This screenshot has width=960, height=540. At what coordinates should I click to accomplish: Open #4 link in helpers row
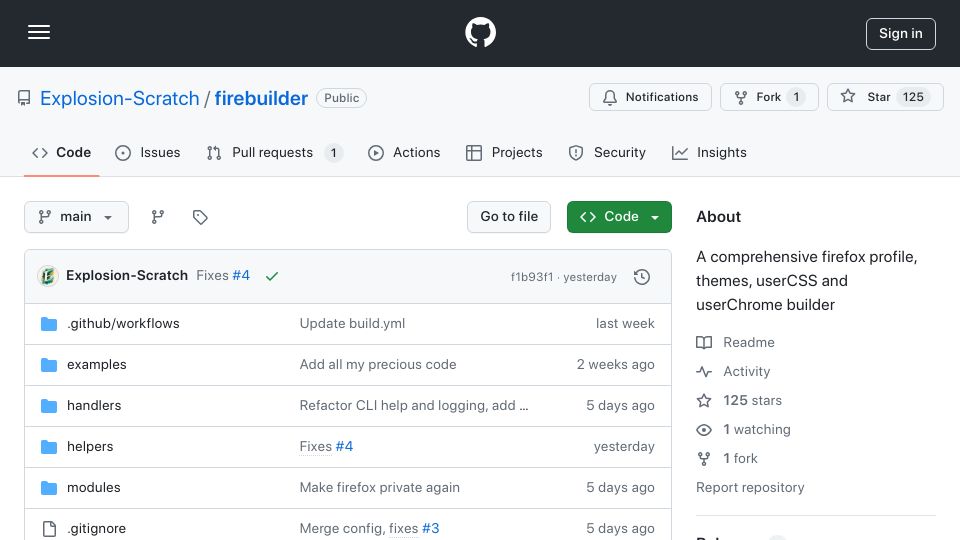[x=344, y=446]
